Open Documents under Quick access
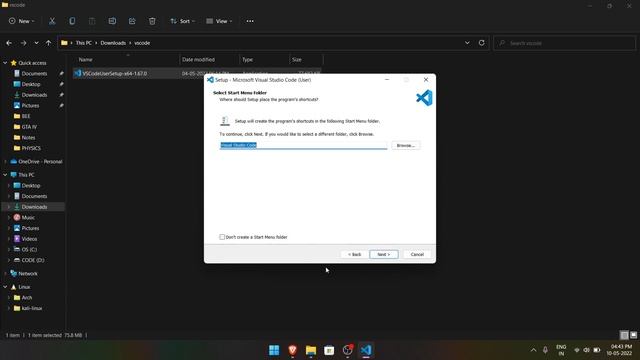Image resolution: width=640 pixels, height=360 pixels. (x=34, y=73)
